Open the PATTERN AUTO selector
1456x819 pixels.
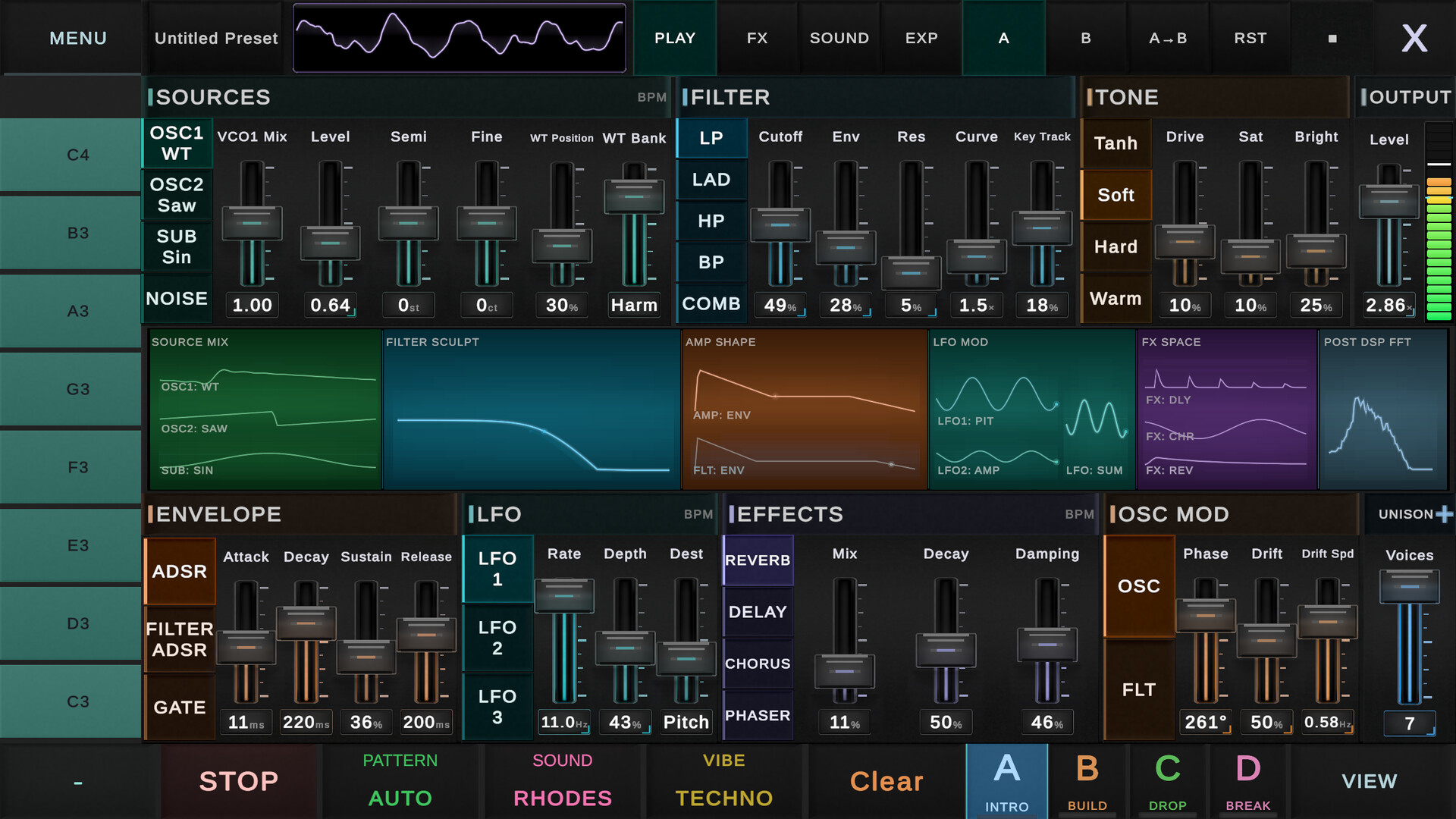[400, 781]
